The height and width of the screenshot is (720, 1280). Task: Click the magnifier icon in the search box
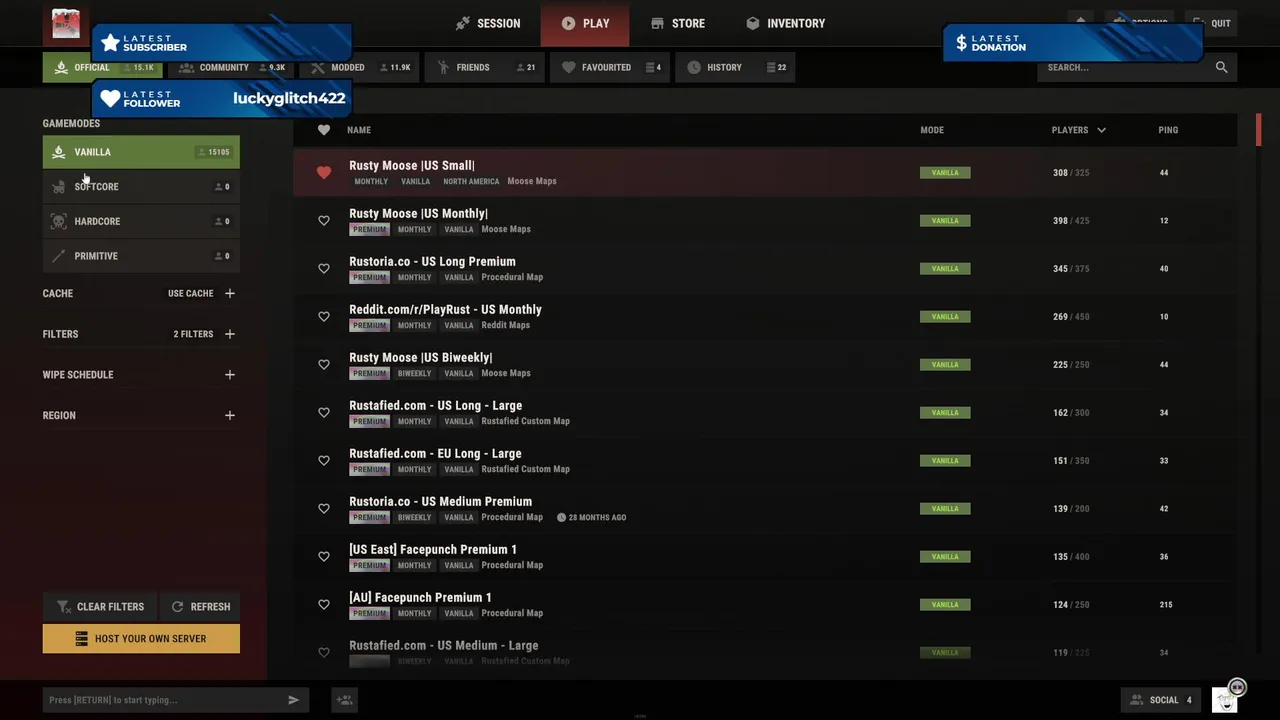1221,67
